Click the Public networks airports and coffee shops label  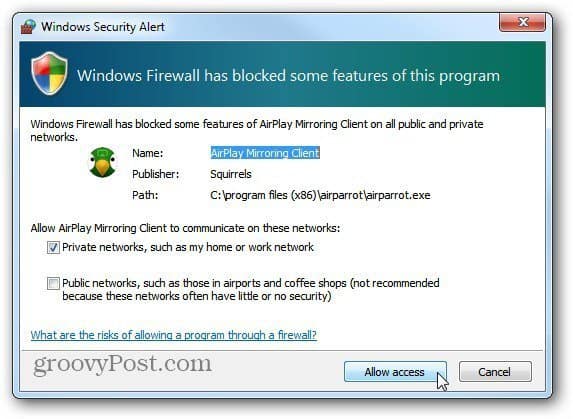[251, 289]
